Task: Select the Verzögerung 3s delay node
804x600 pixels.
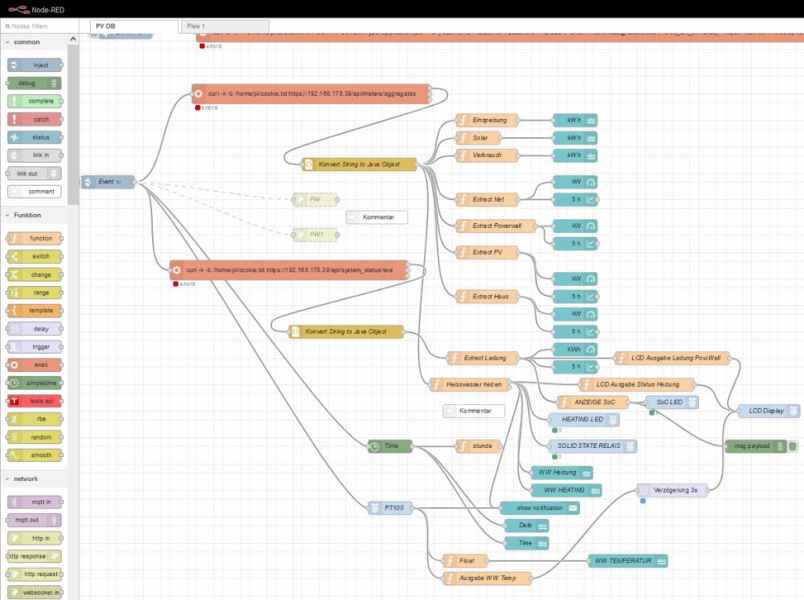Action: tap(672, 490)
